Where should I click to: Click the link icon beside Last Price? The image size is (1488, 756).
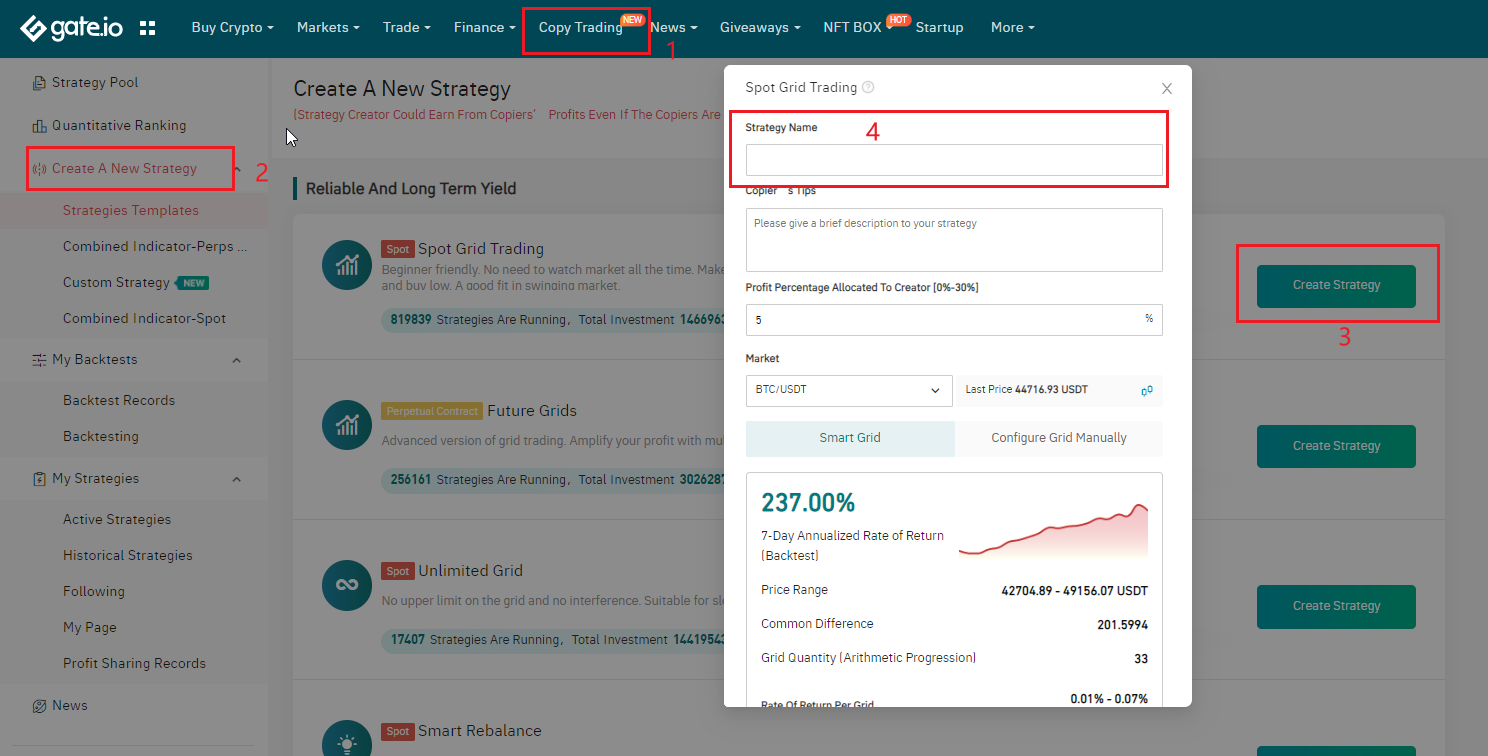pyautogui.click(x=1147, y=391)
